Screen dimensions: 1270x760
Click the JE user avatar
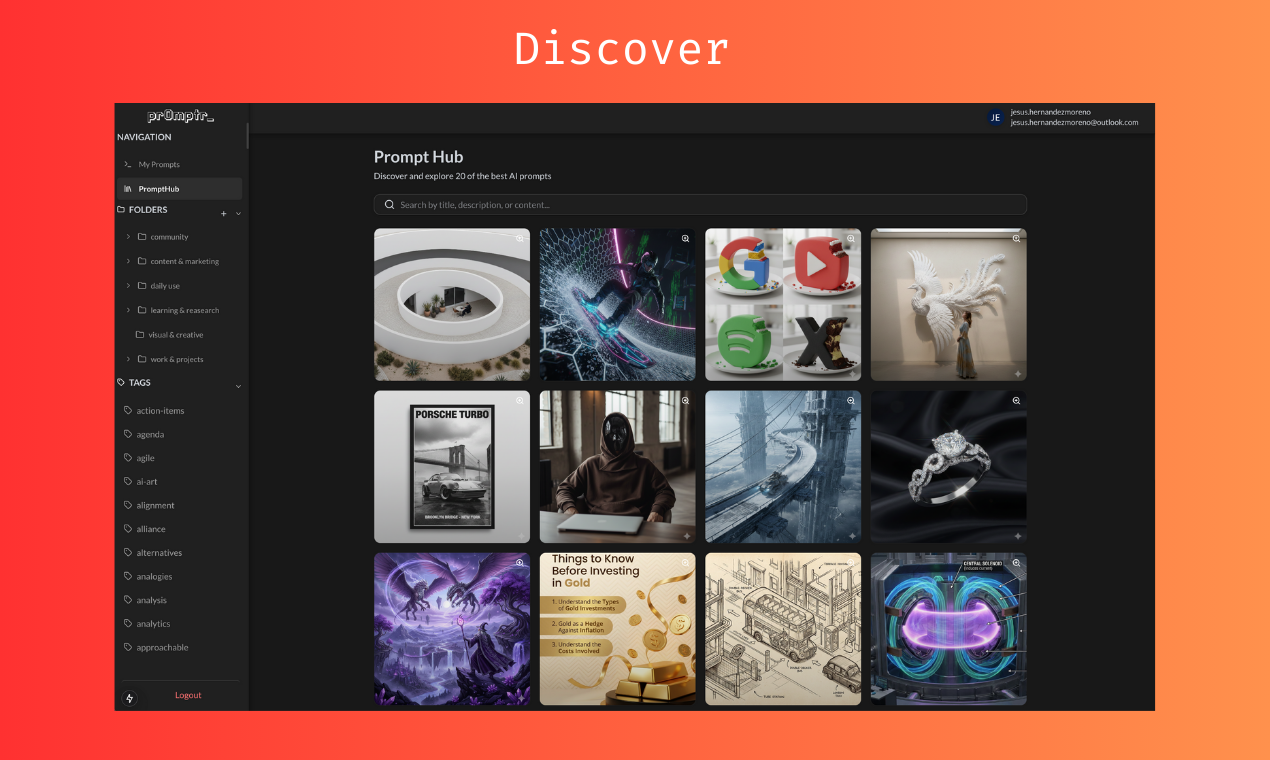(x=995, y=117)
